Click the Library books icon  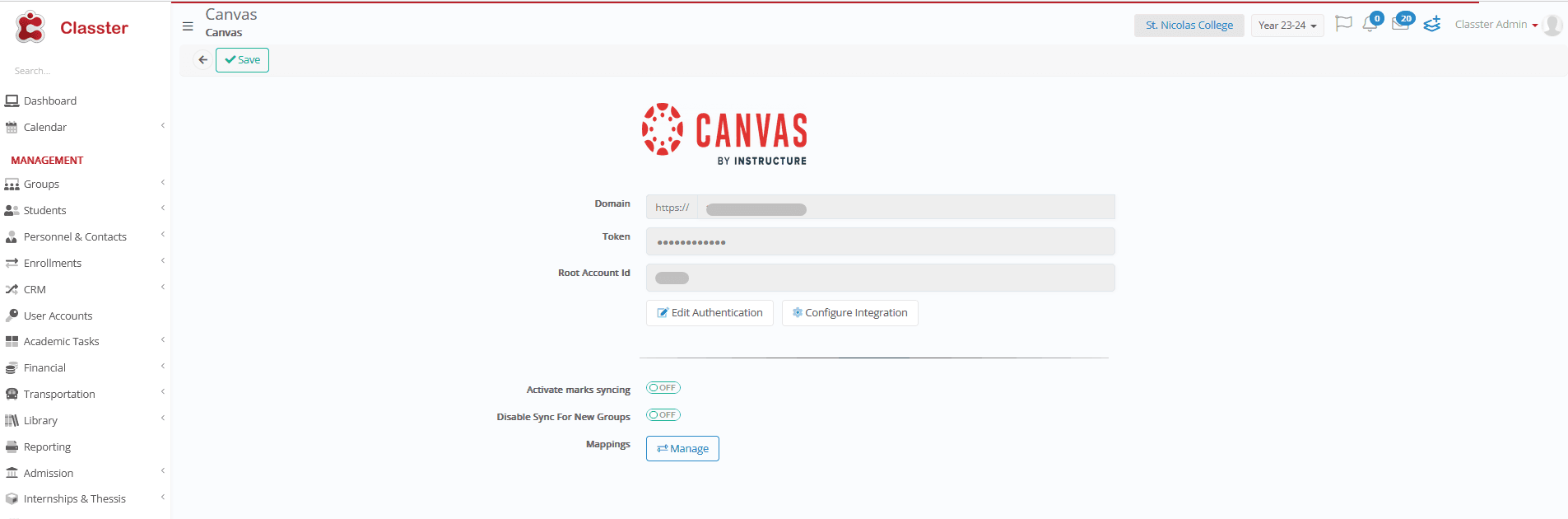coord(12,420)
